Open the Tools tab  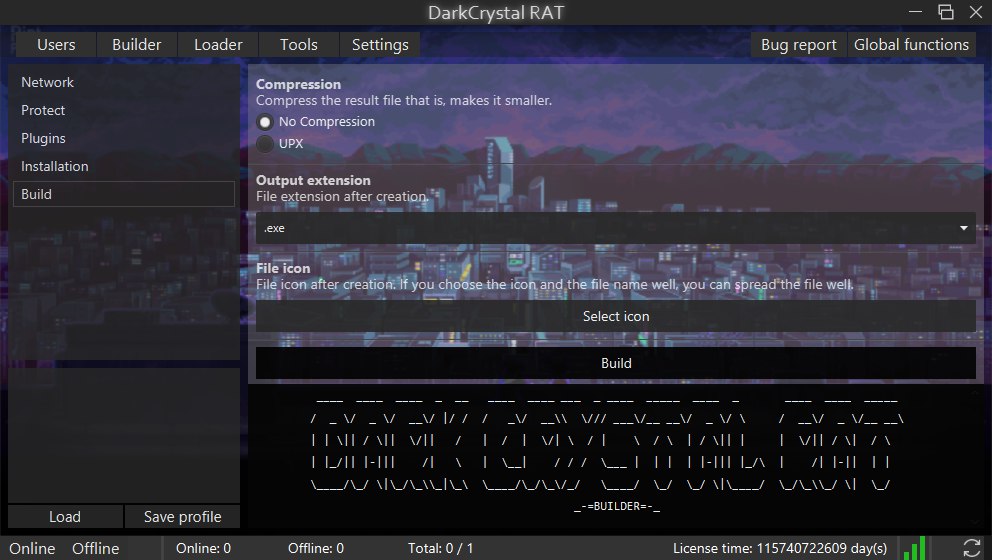[299, 45]
